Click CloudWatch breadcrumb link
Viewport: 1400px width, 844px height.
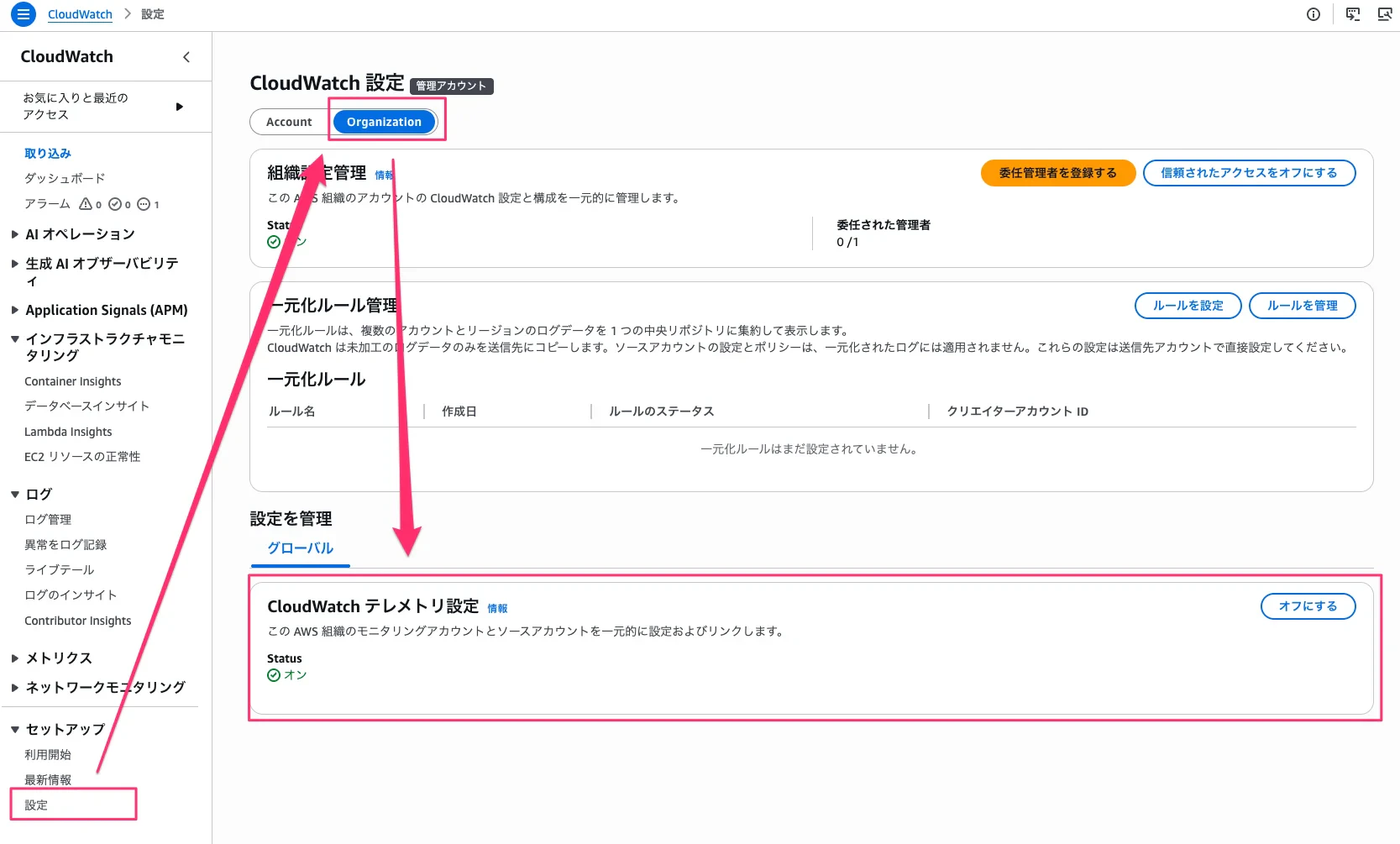click(80, 14)
